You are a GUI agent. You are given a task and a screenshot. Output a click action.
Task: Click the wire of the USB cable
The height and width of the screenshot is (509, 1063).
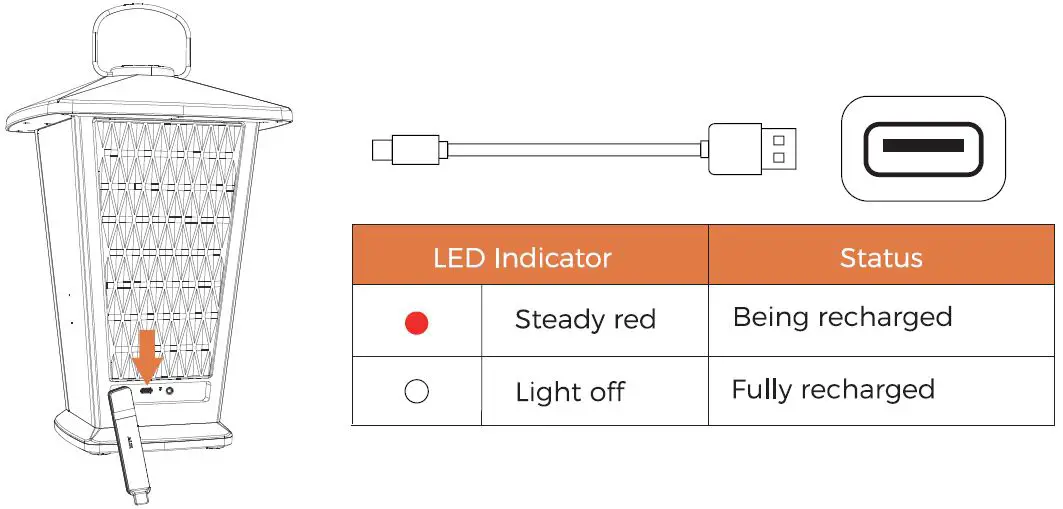(x=570, y=150)
